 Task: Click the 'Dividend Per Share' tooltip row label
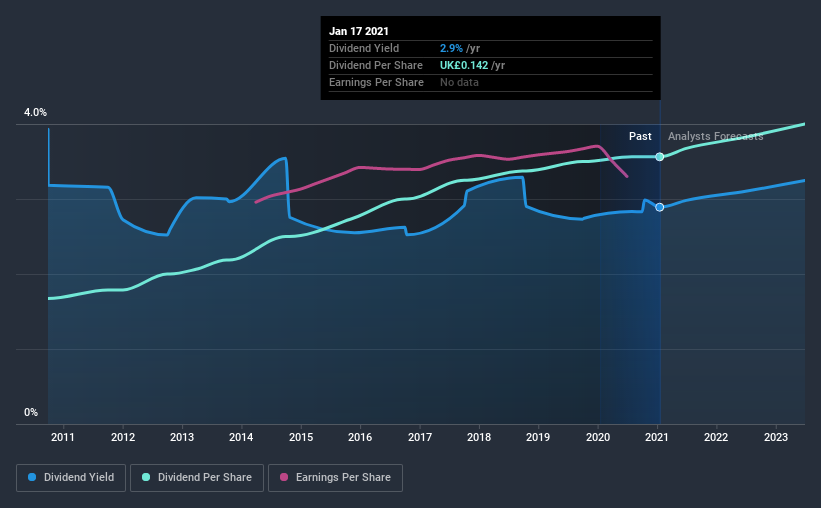(376, 65)
